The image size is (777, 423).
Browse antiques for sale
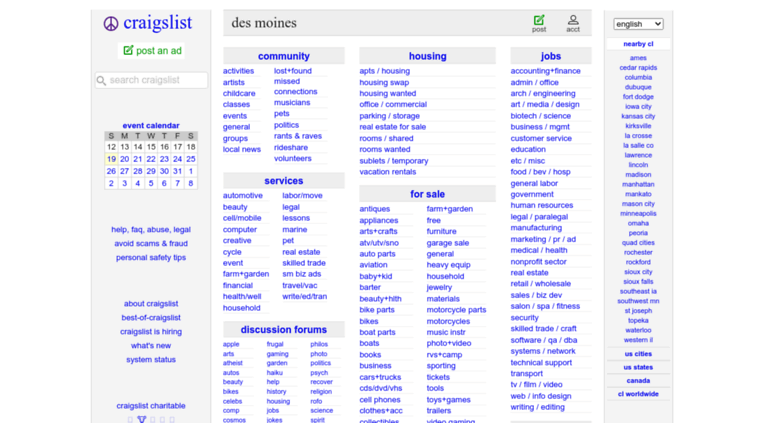[375, 209]
